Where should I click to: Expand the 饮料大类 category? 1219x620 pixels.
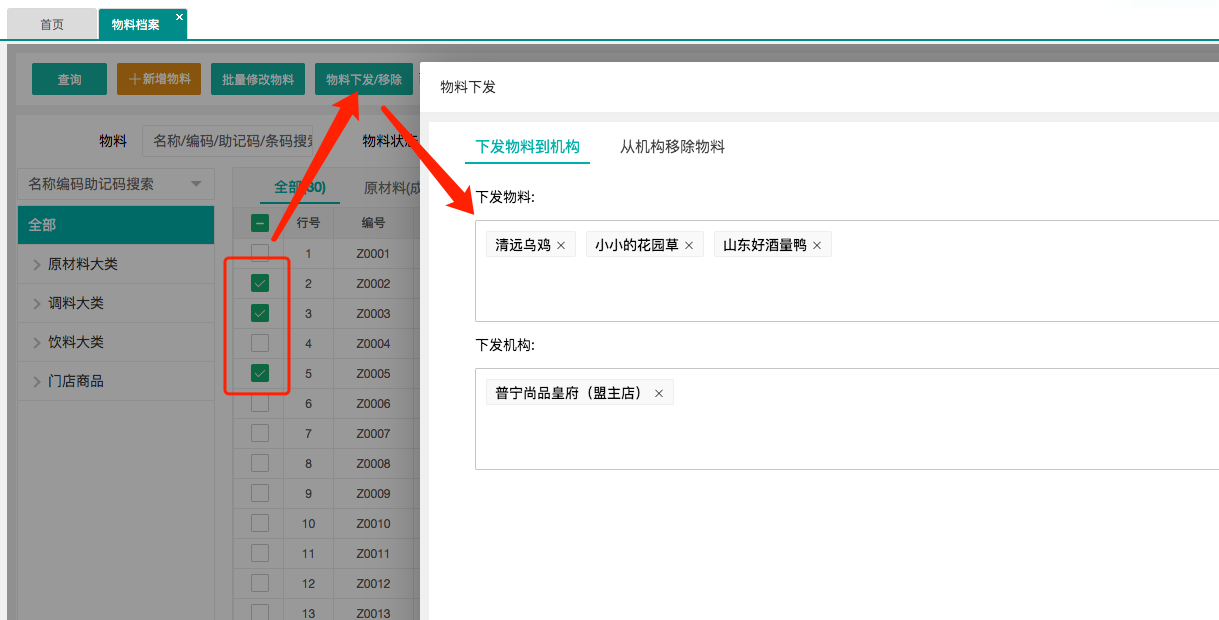tap(37, 343)
